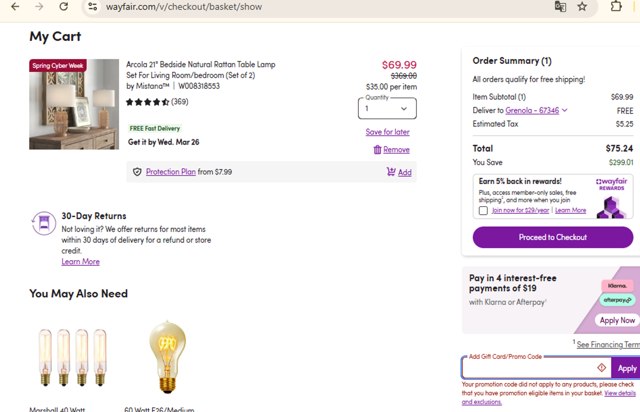This screenshot has width=640, height=412.
Task: Click the You May Also Need heading
Action: click(78, 294)
